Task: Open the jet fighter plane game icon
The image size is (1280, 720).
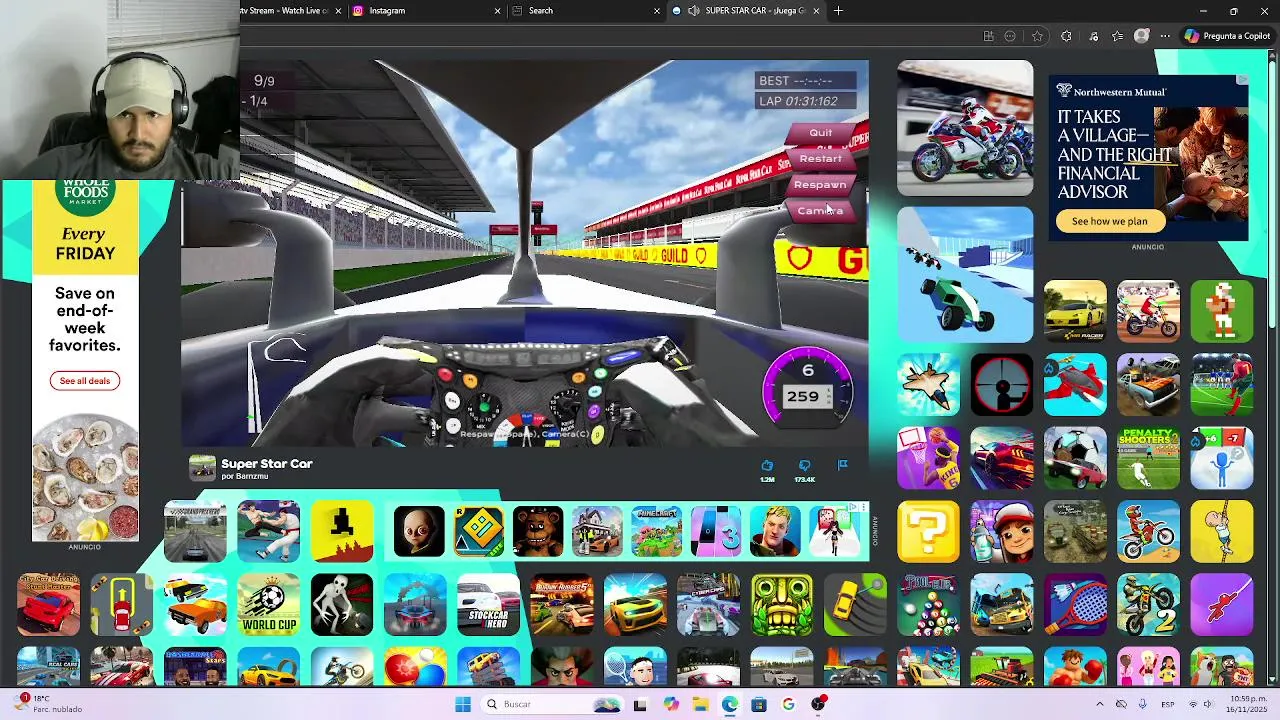Action: [x=928, y=384]
